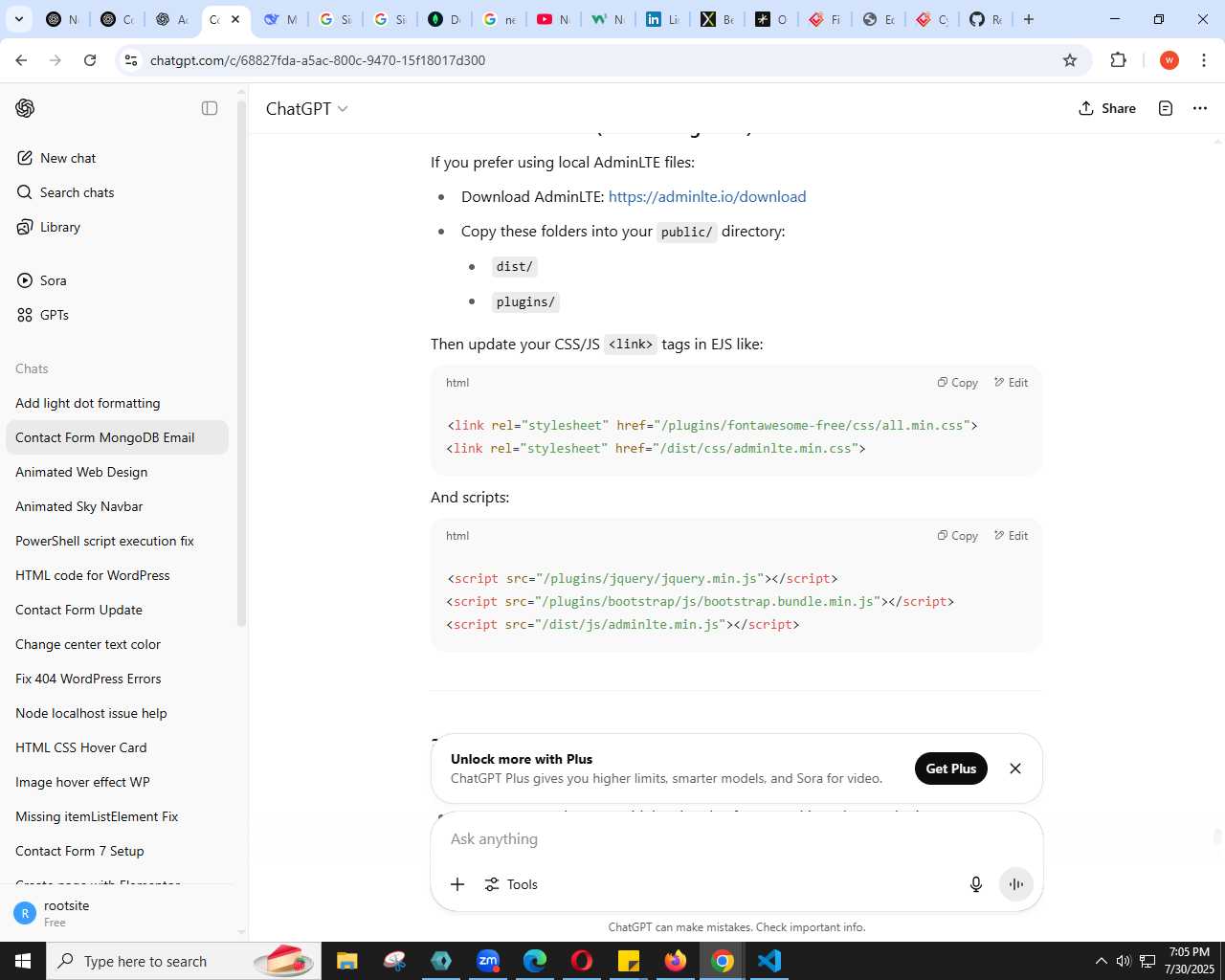Screen dimensions: 1225x980
Task: Switch to the LinkedIn tab
Action: [x=663, y=19]
